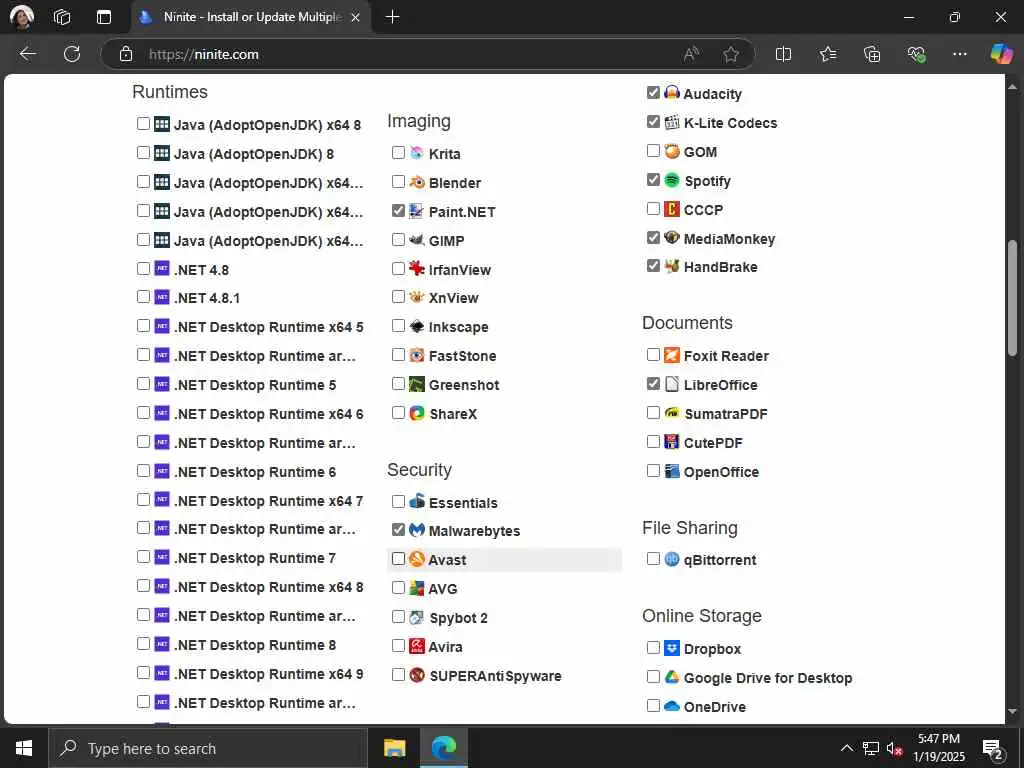Click the Essentials label

(463, 503)
